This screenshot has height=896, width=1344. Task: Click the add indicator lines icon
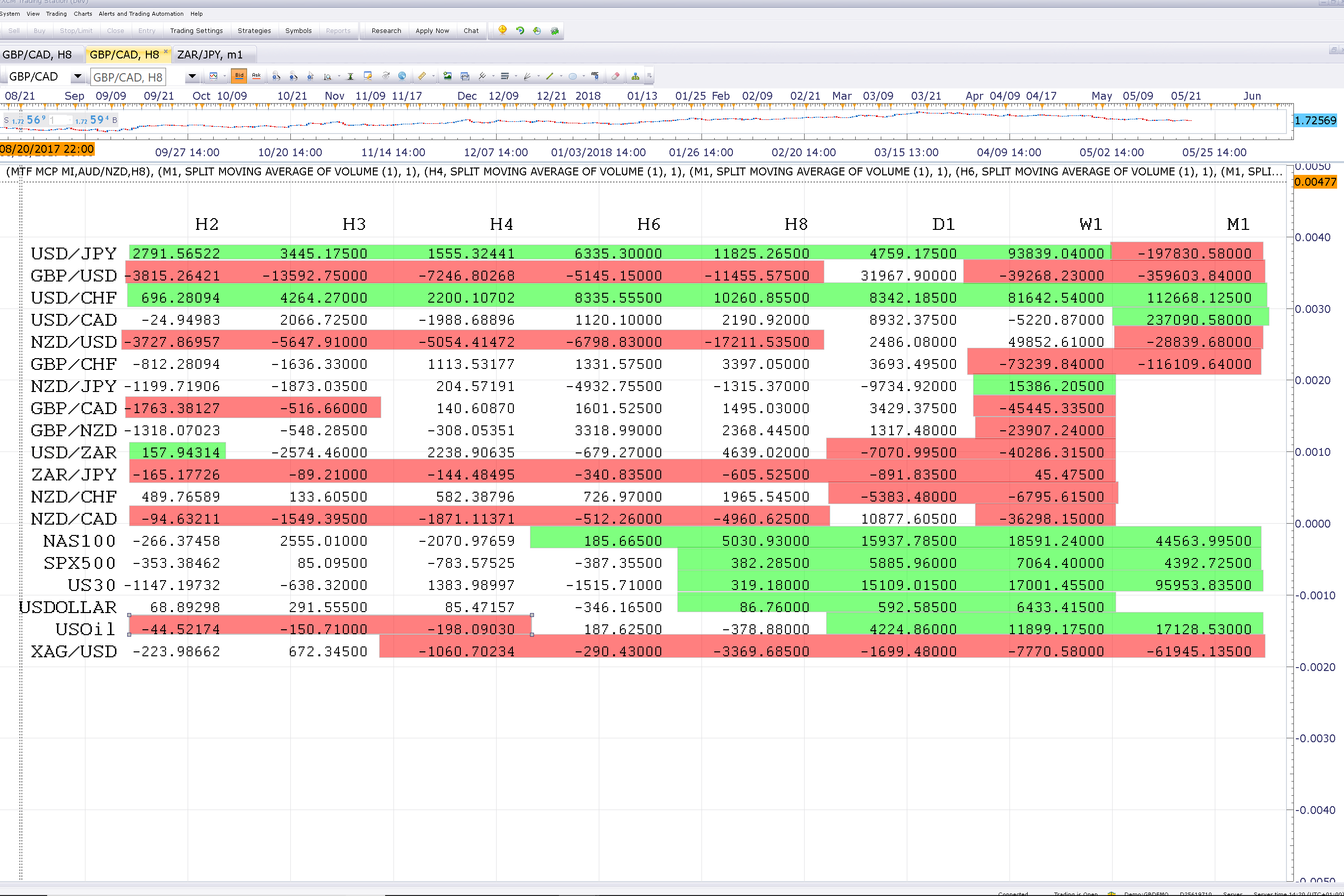[482, 76]
